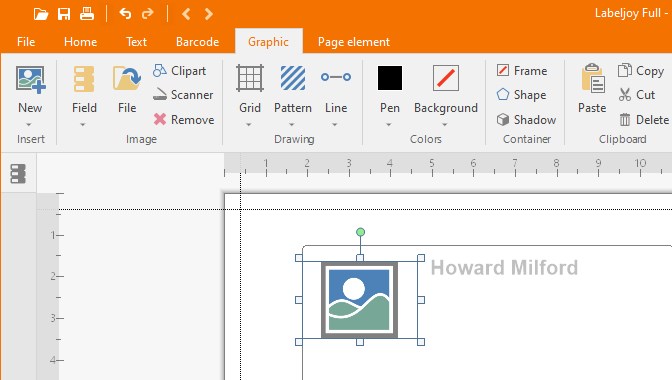Paste from clipboard
The height and width of the screenshot is (380, 672).
click(592, 89)
